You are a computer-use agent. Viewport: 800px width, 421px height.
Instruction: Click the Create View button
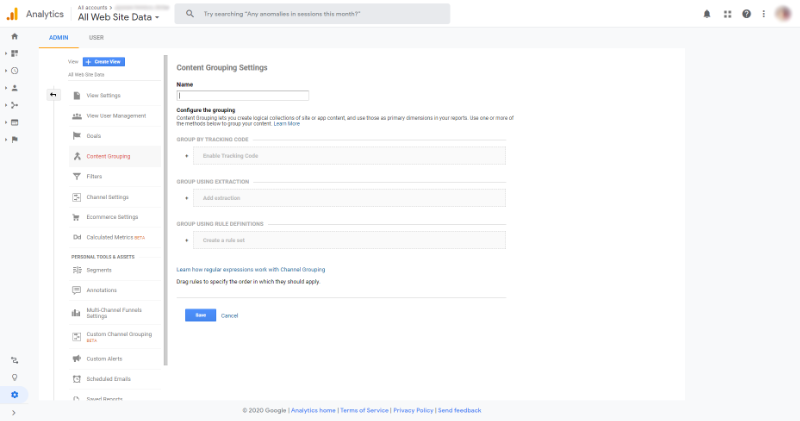point(104,62)
